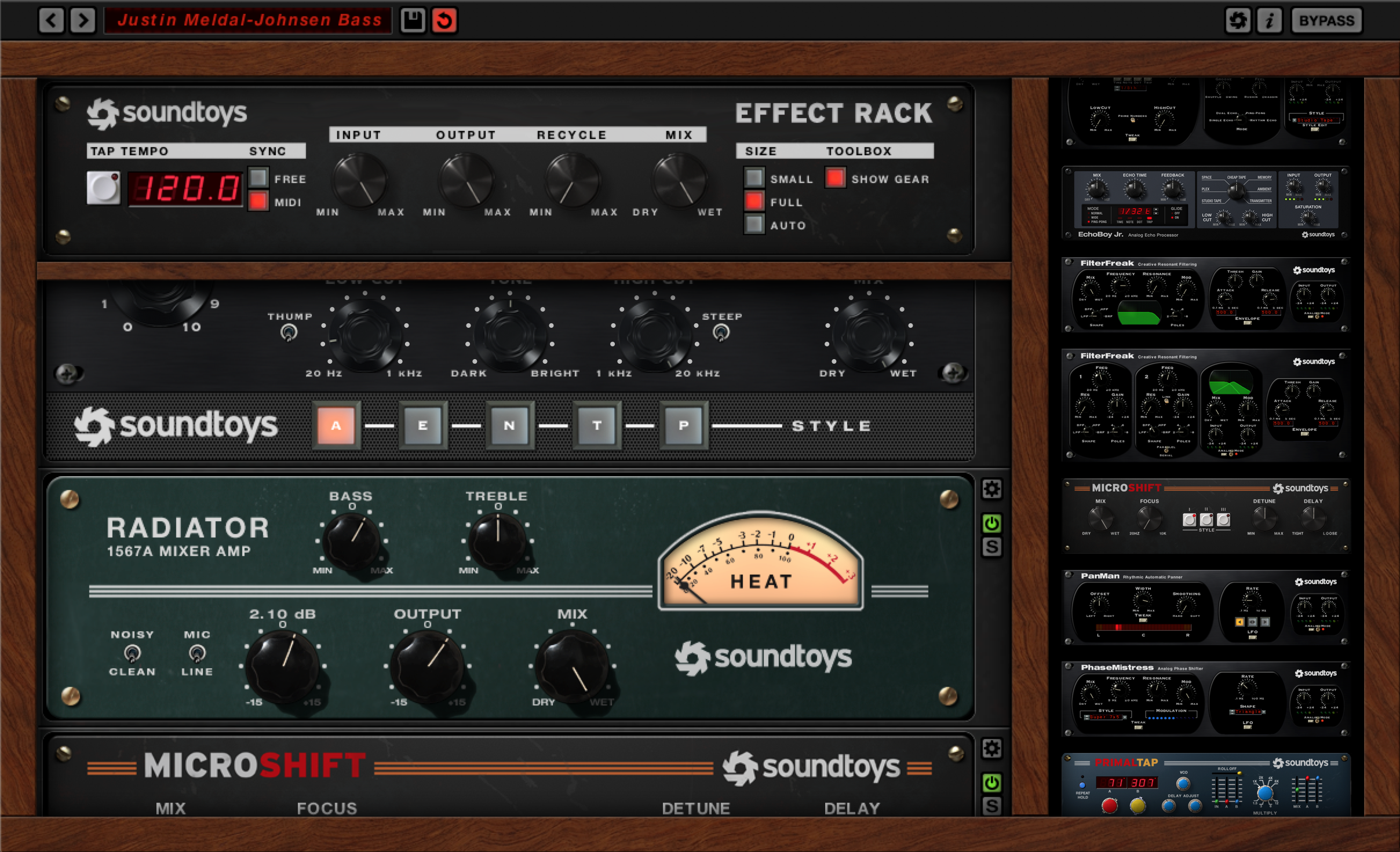
Task: Click the Radiator MIX knob
Action: [573, 667]
